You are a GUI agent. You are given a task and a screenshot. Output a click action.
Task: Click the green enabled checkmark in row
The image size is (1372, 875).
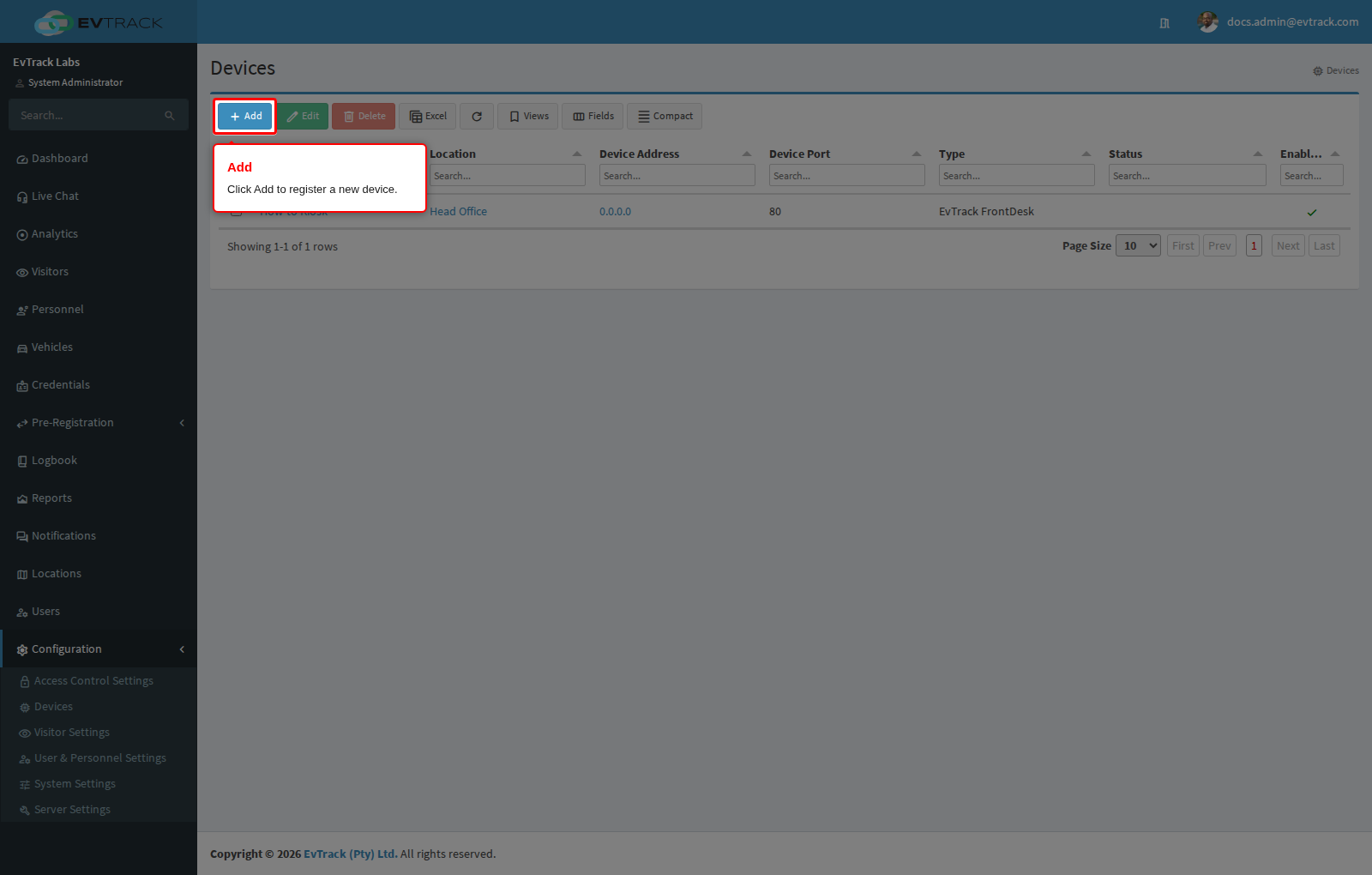click(1311, 212)
